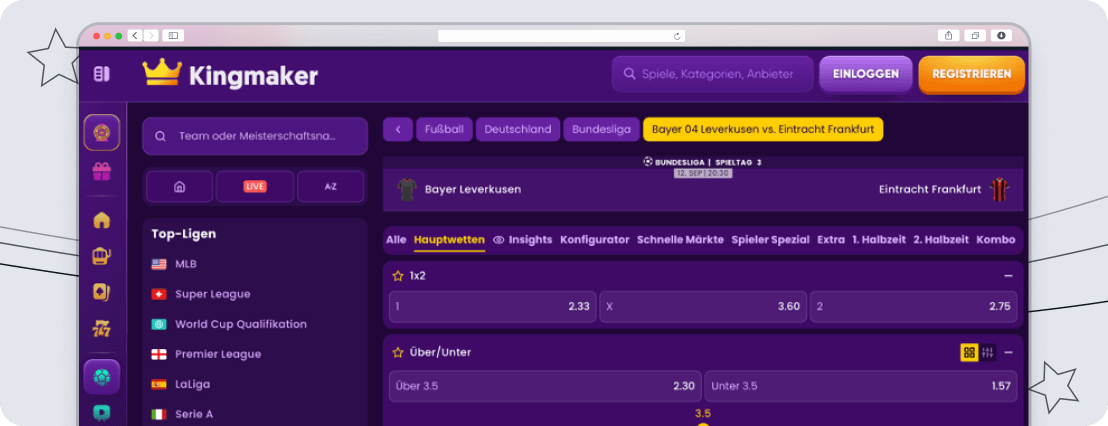Open the 2. Halbzeit tab
The width and height of the screenshot is (1108, 426).
(941, 239)
